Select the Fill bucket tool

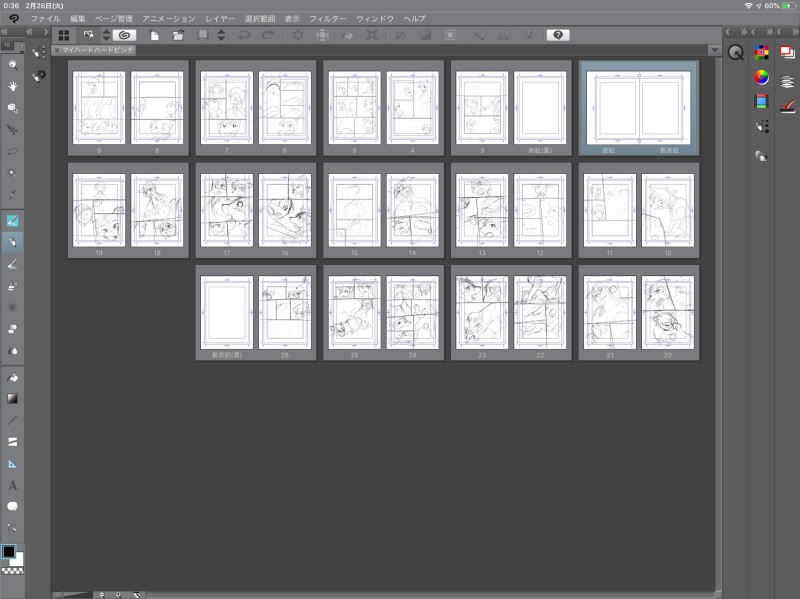click(x=12, y=377)
